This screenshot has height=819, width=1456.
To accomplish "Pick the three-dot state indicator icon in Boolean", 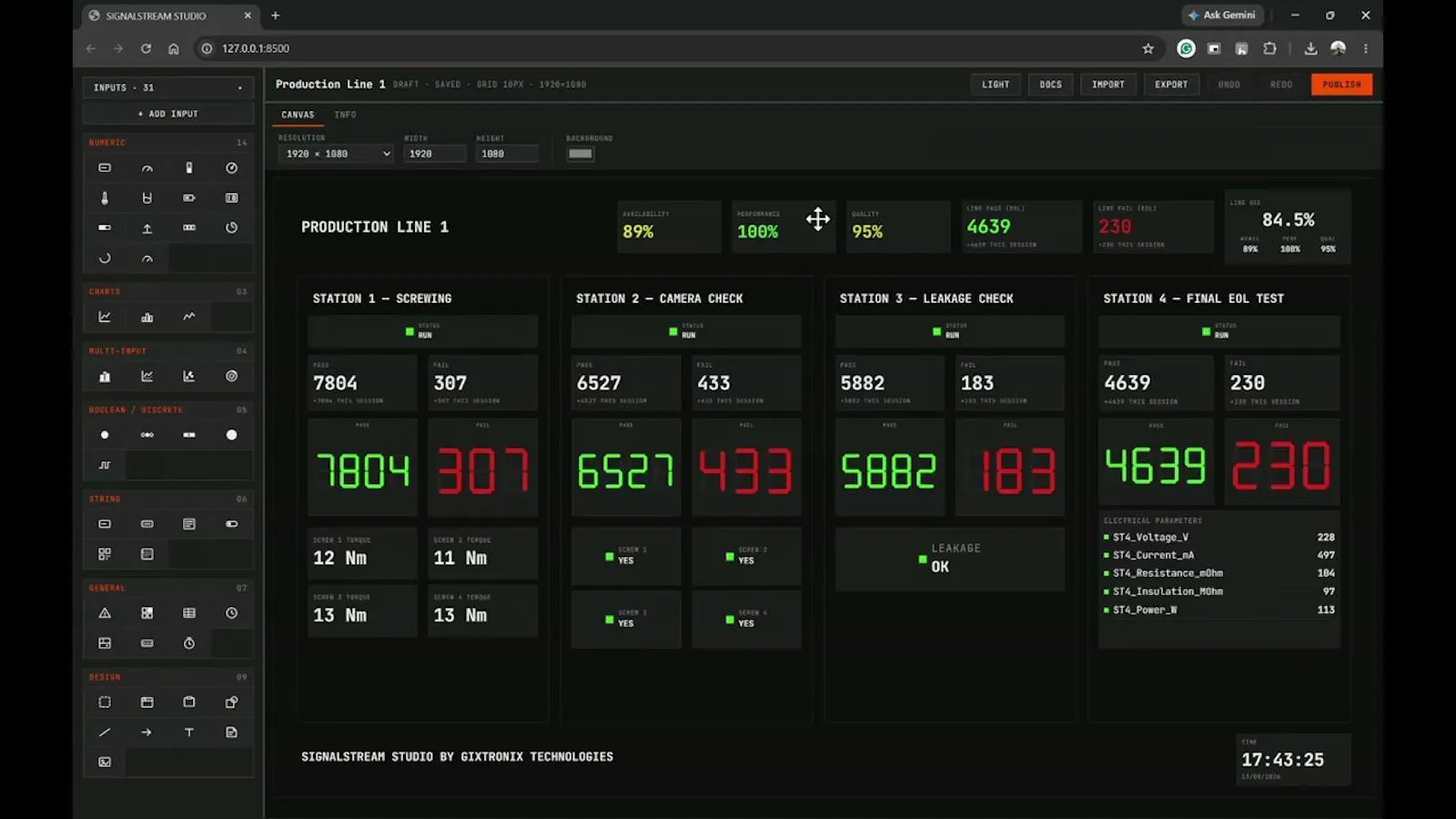I will click(147, 435).
